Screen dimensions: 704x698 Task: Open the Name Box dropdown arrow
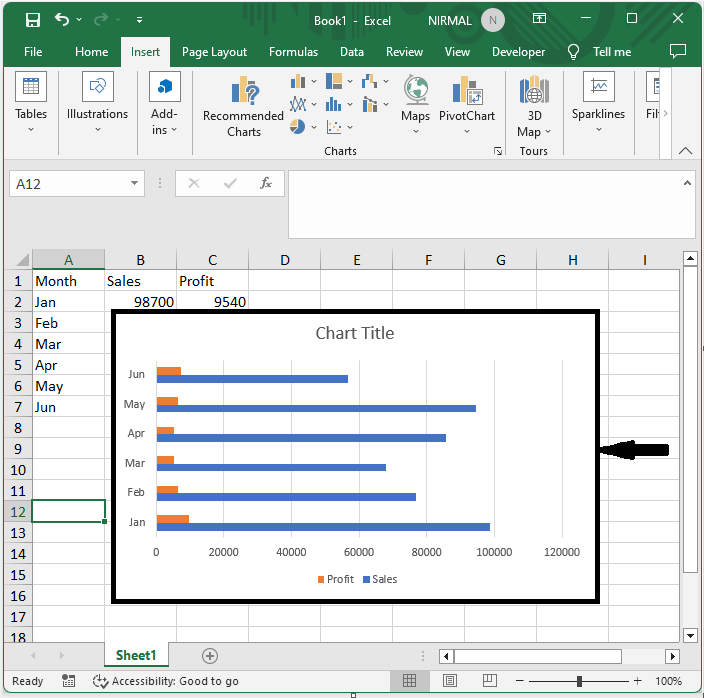pos(134,183)
